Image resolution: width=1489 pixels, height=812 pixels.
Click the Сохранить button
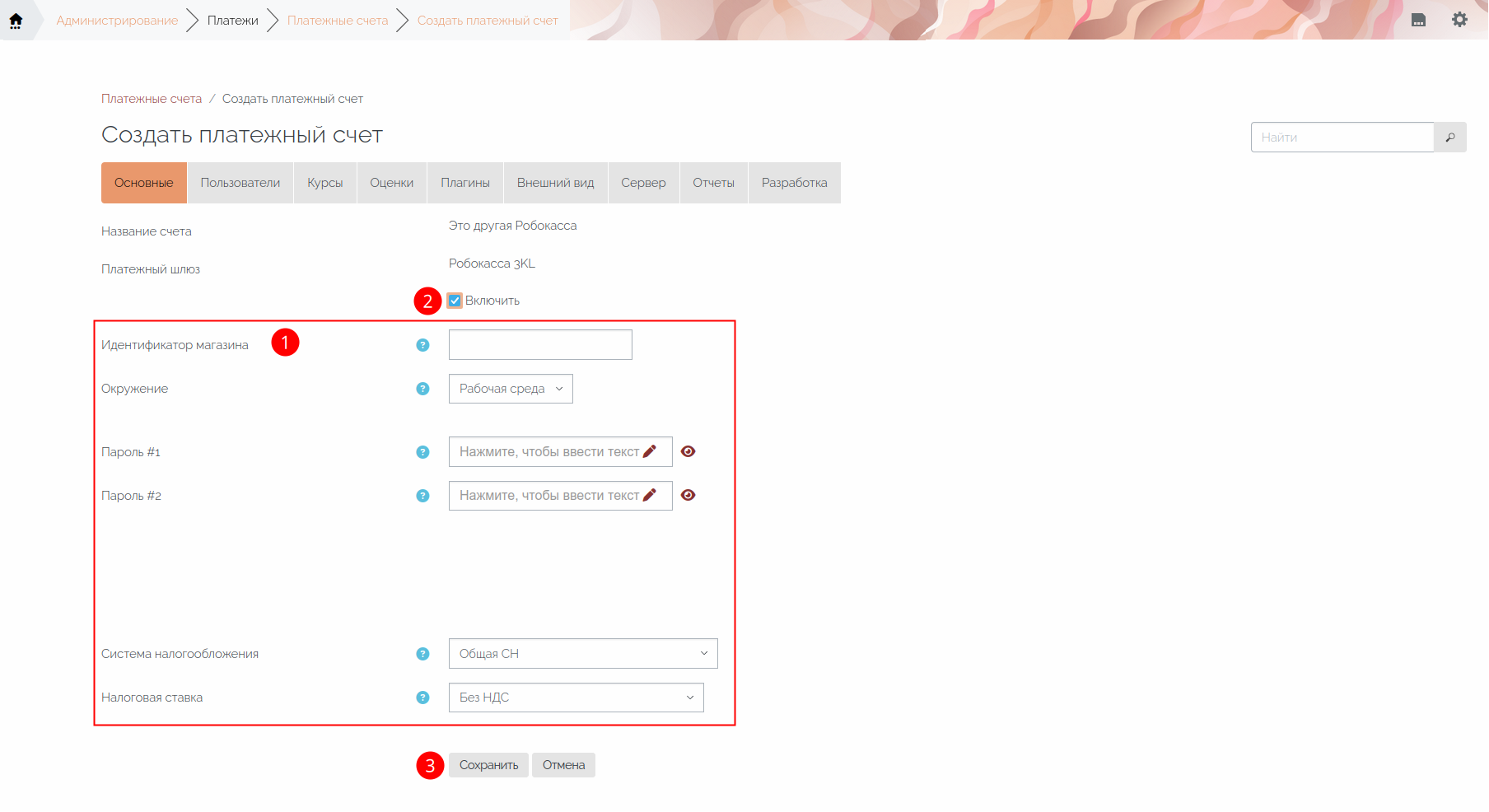488,765
